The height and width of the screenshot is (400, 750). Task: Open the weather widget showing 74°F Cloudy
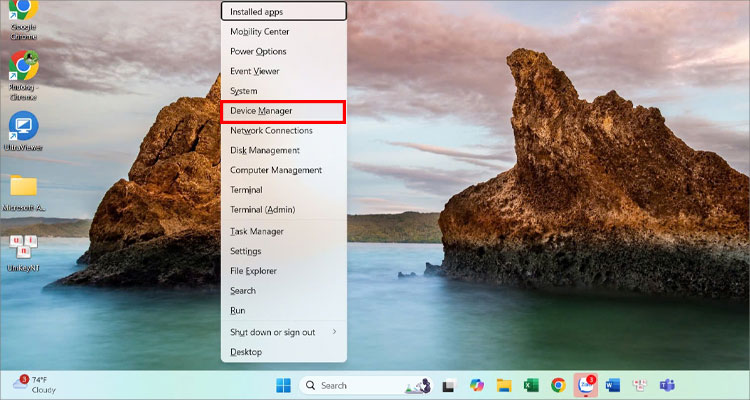point(34,385)
